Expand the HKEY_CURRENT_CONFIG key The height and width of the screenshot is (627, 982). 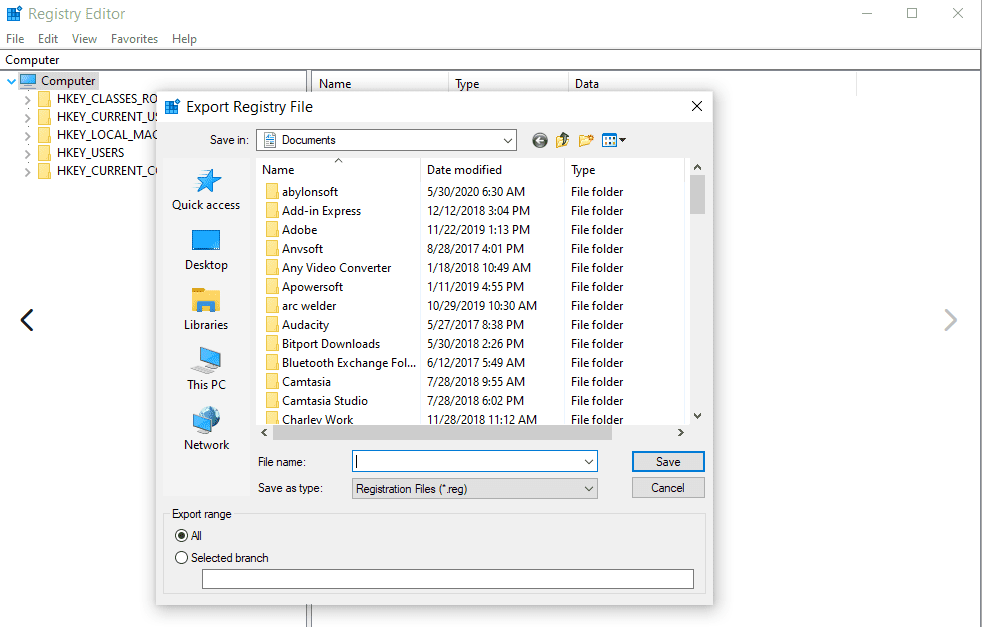coord(27,172)
